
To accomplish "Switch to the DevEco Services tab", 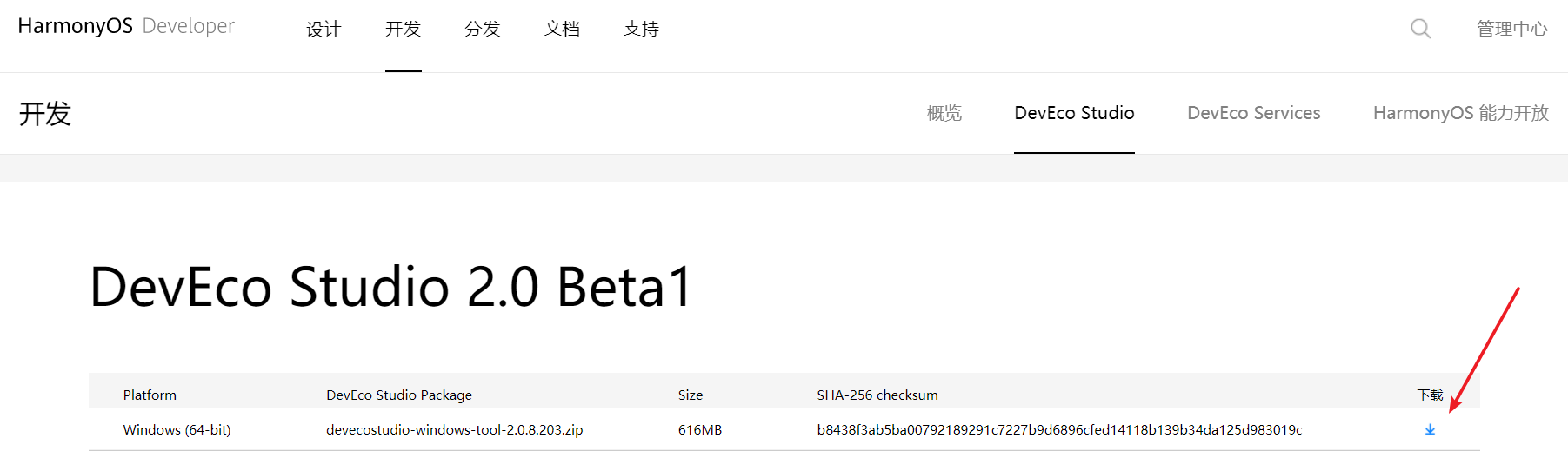I will point(1253,113).
